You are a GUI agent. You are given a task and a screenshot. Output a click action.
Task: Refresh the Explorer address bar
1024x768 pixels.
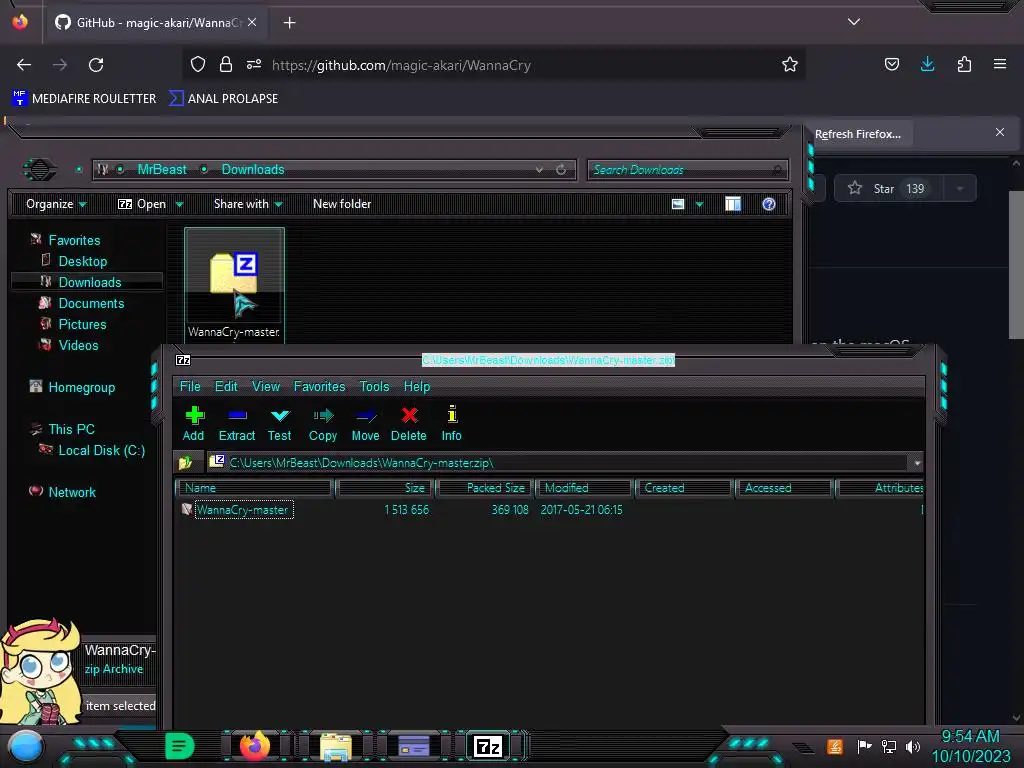tap(561, 170)
